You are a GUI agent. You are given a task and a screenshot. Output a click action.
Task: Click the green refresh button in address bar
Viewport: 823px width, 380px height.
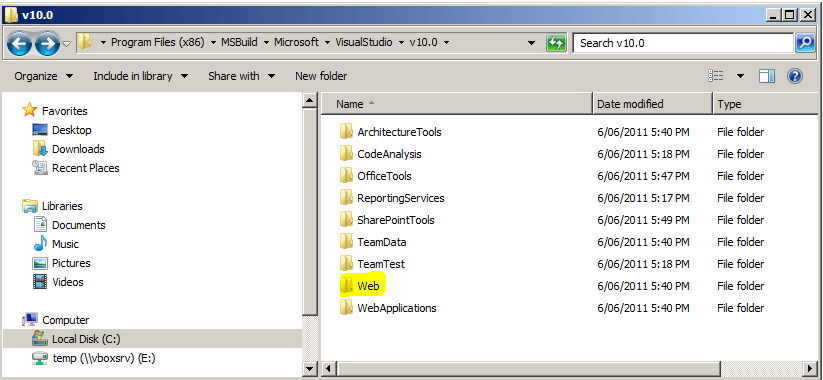(555, 43)
